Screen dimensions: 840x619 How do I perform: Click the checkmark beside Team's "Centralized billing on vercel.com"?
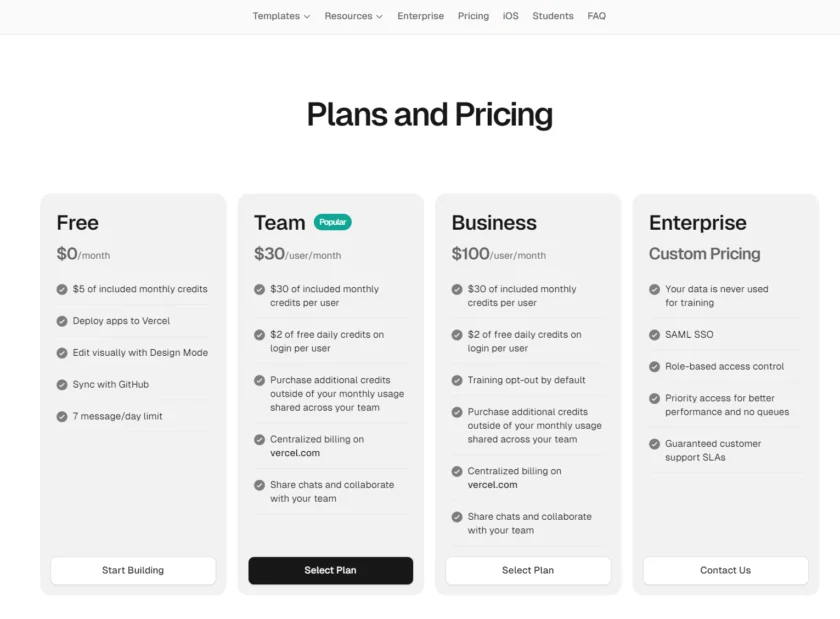258,438
